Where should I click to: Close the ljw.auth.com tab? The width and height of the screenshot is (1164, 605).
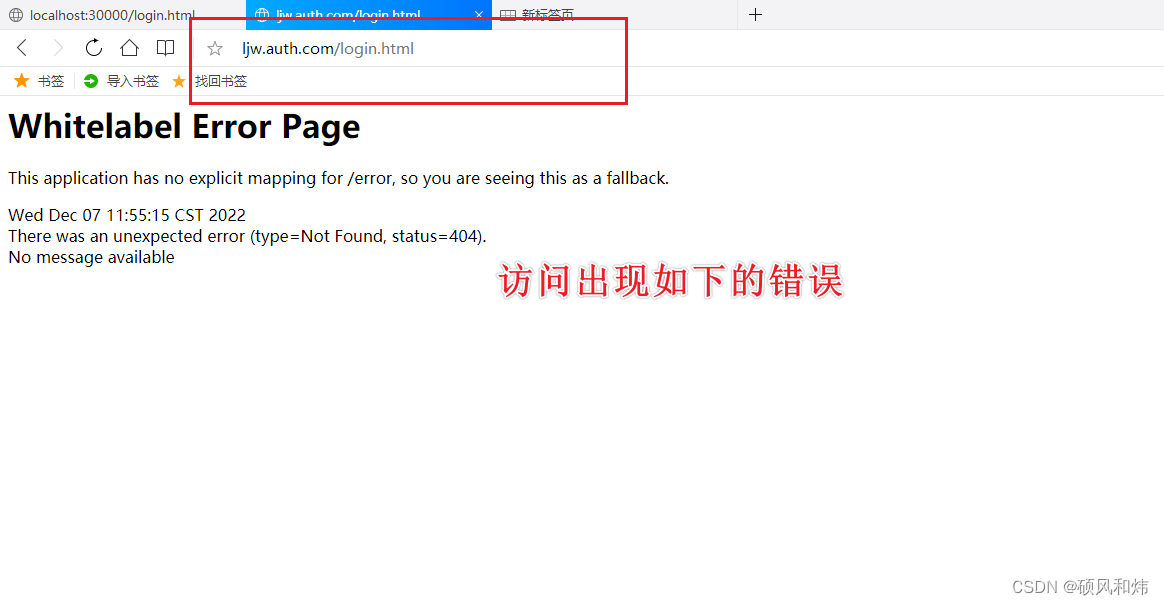point(479,15)
